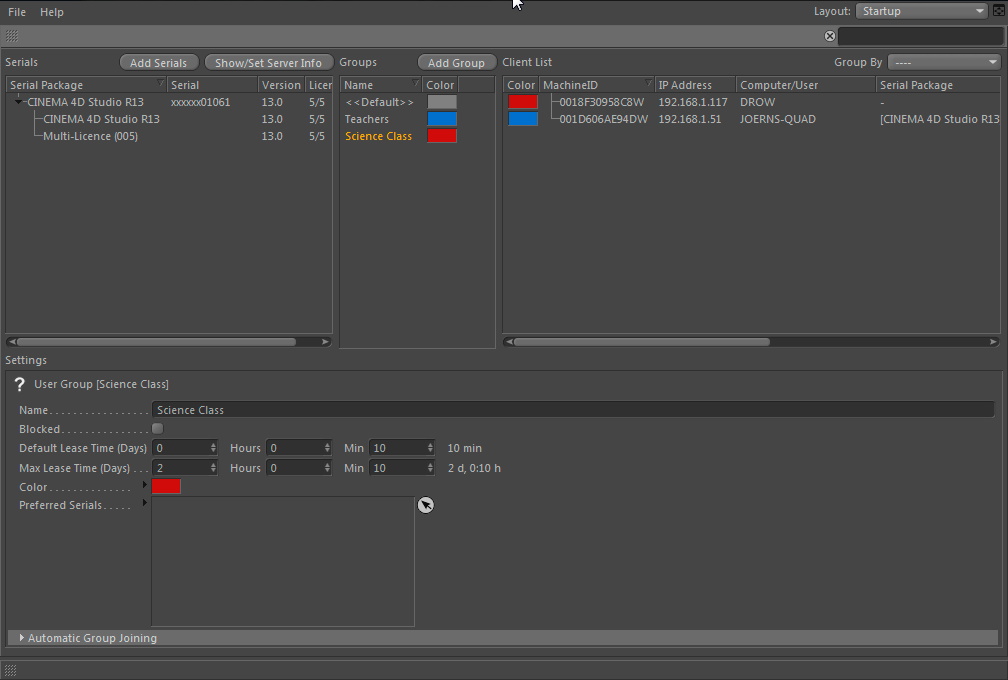Image resolution: width=1008 pixels, height=680 pixels.
Task: Click the Max Lease Time Hours field
Action: (294, 468)
